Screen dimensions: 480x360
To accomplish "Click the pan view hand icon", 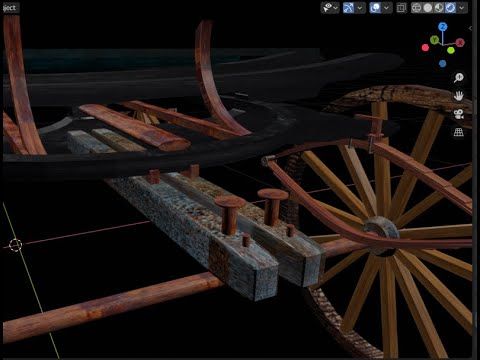I will tap(458, 96).
